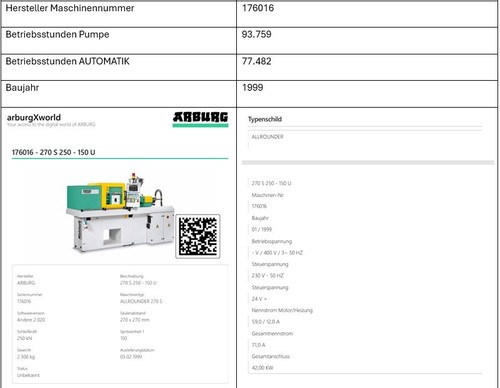This screenshot has height=388, width=500.
Task: Click the arburgXworld heading
Action: [34, 117]
